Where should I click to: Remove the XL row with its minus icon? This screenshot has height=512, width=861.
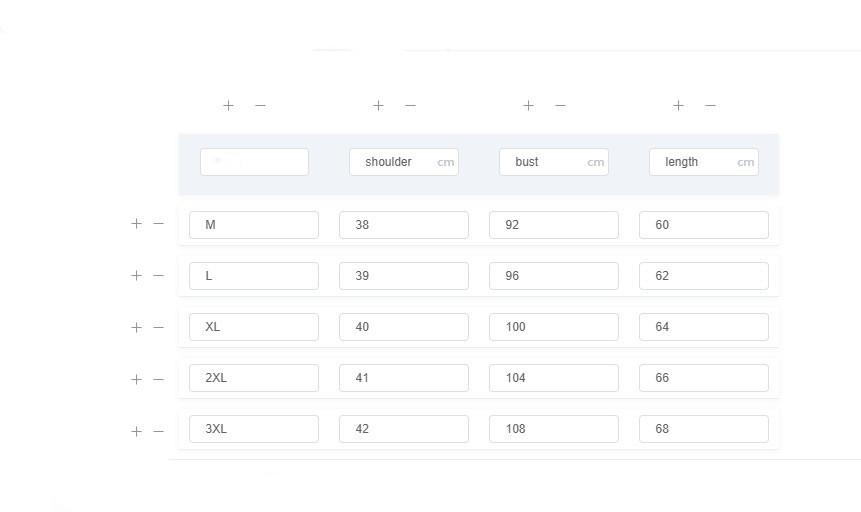[158, 327]
